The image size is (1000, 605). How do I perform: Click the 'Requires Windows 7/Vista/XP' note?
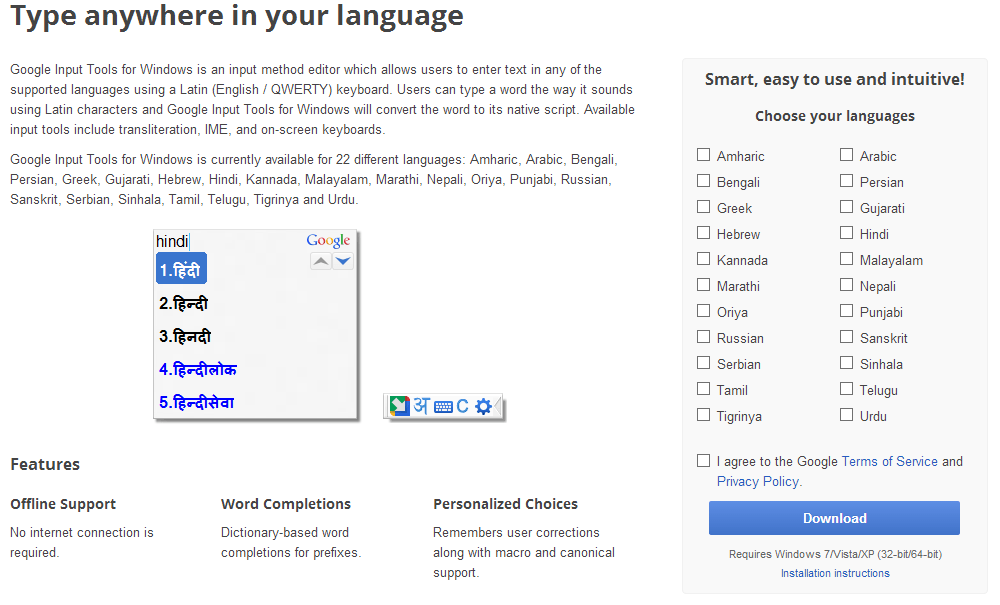tap(835, 554)
